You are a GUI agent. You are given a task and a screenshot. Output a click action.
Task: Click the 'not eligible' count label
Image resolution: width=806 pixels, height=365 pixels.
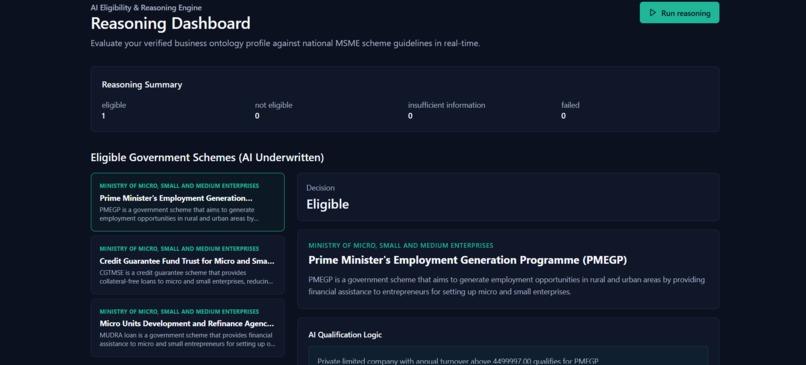273,105
